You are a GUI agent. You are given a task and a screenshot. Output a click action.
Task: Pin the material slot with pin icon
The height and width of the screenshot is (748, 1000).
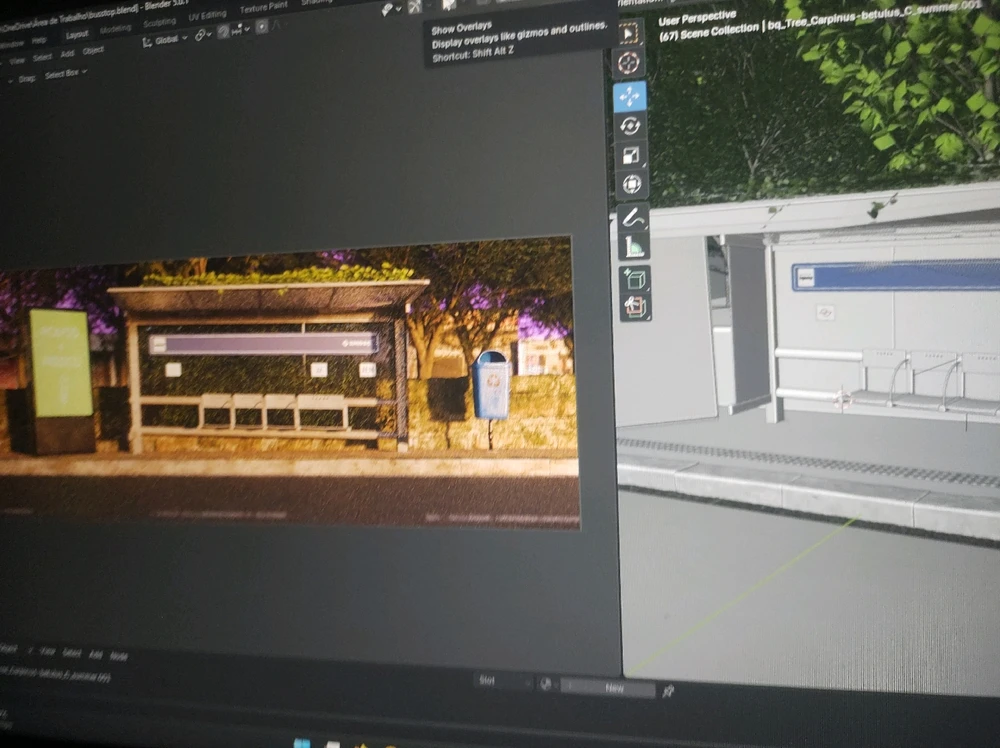point(668,690)
